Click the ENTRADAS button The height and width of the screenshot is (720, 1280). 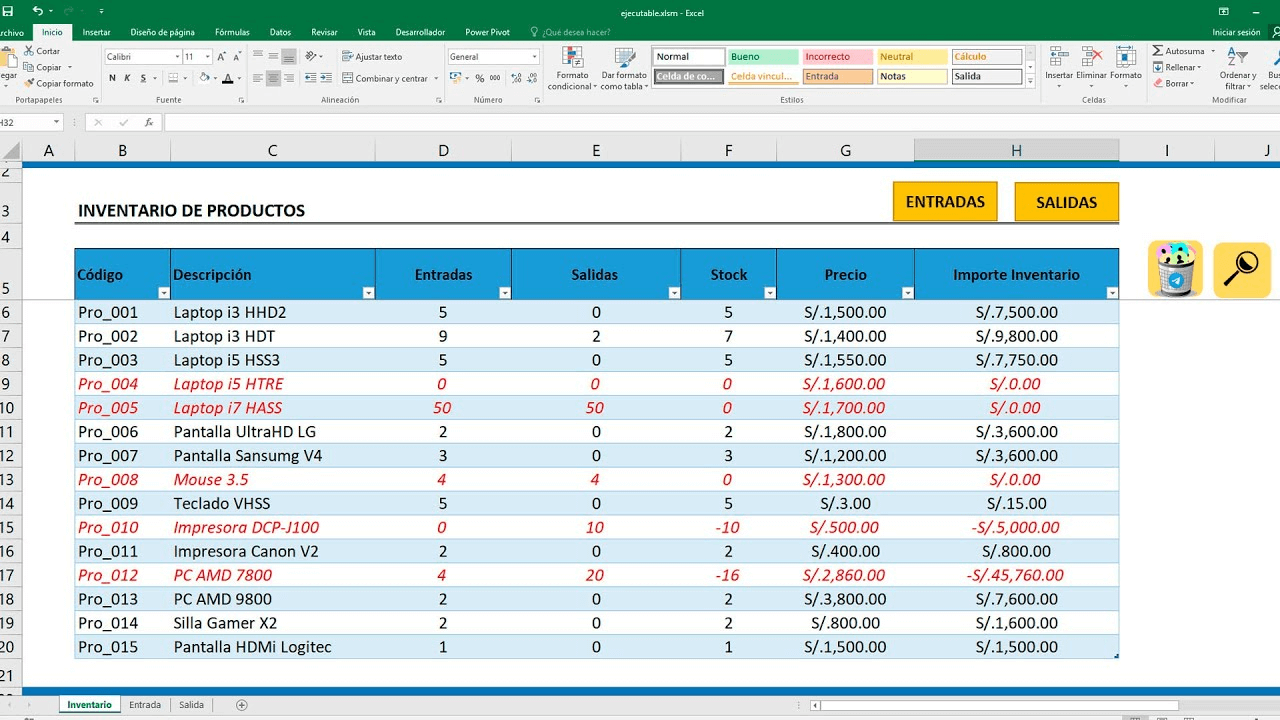[x=945, y=201]
